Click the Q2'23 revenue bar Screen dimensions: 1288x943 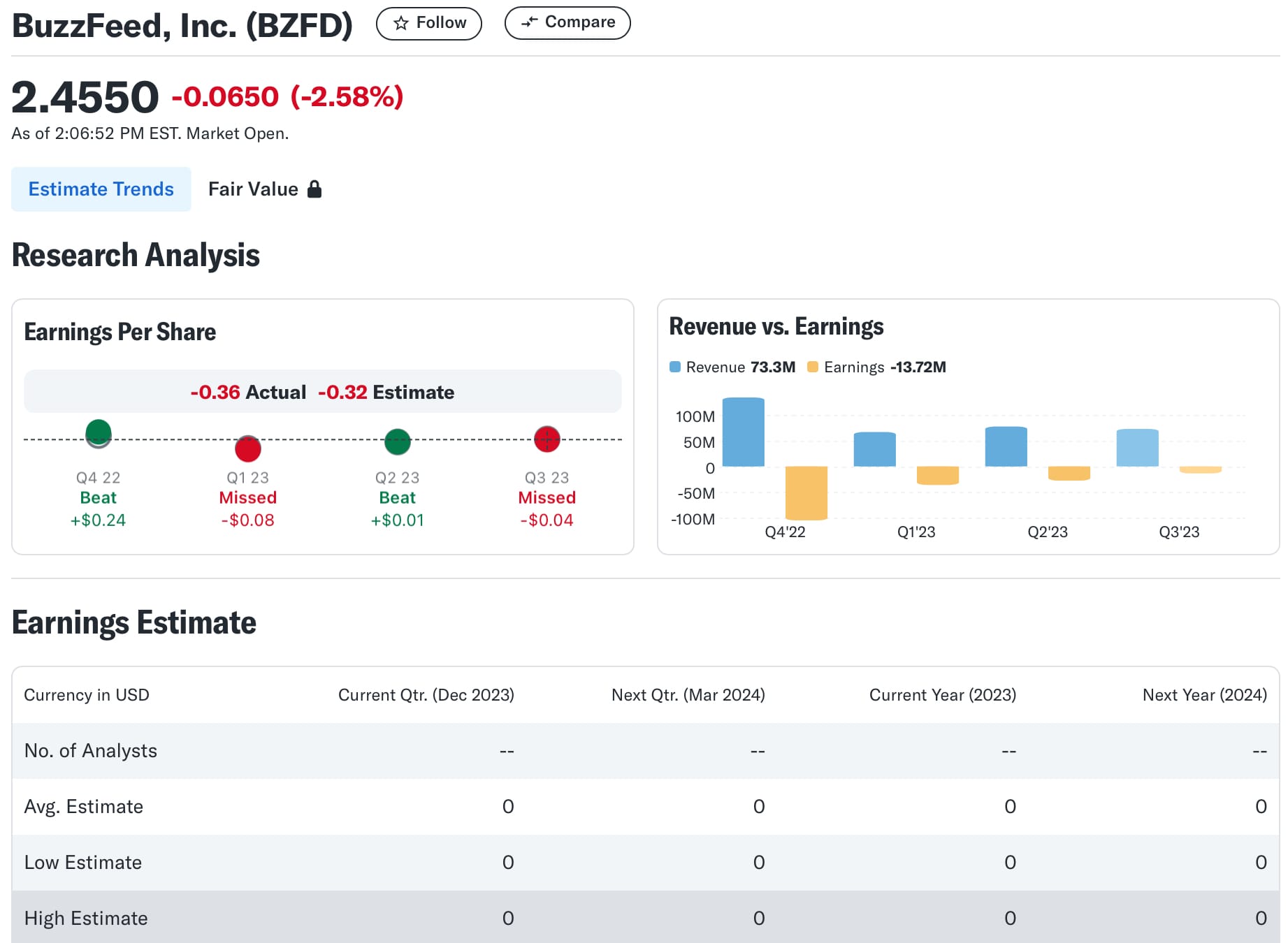click(1006, 446)
